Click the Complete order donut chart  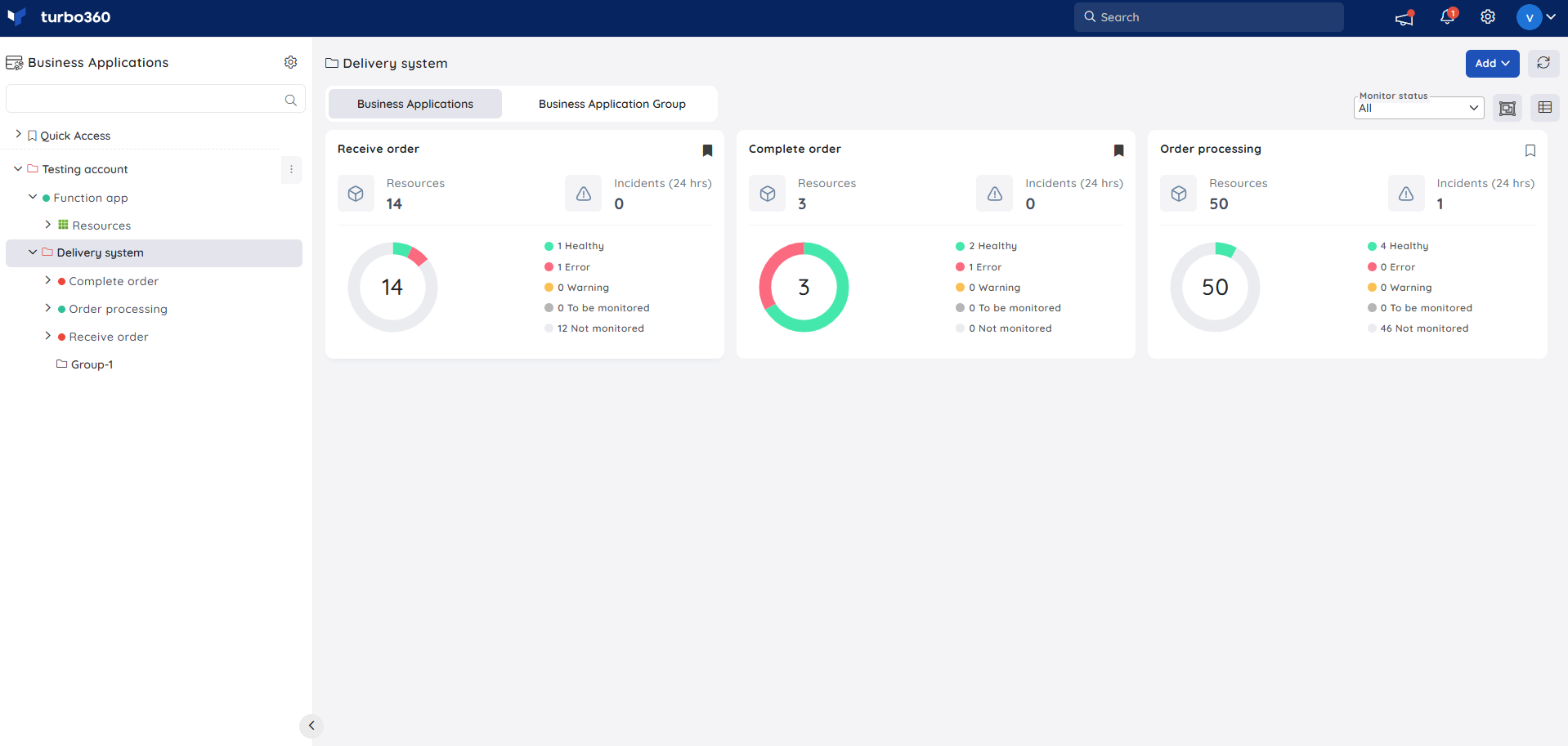[804, 287]
